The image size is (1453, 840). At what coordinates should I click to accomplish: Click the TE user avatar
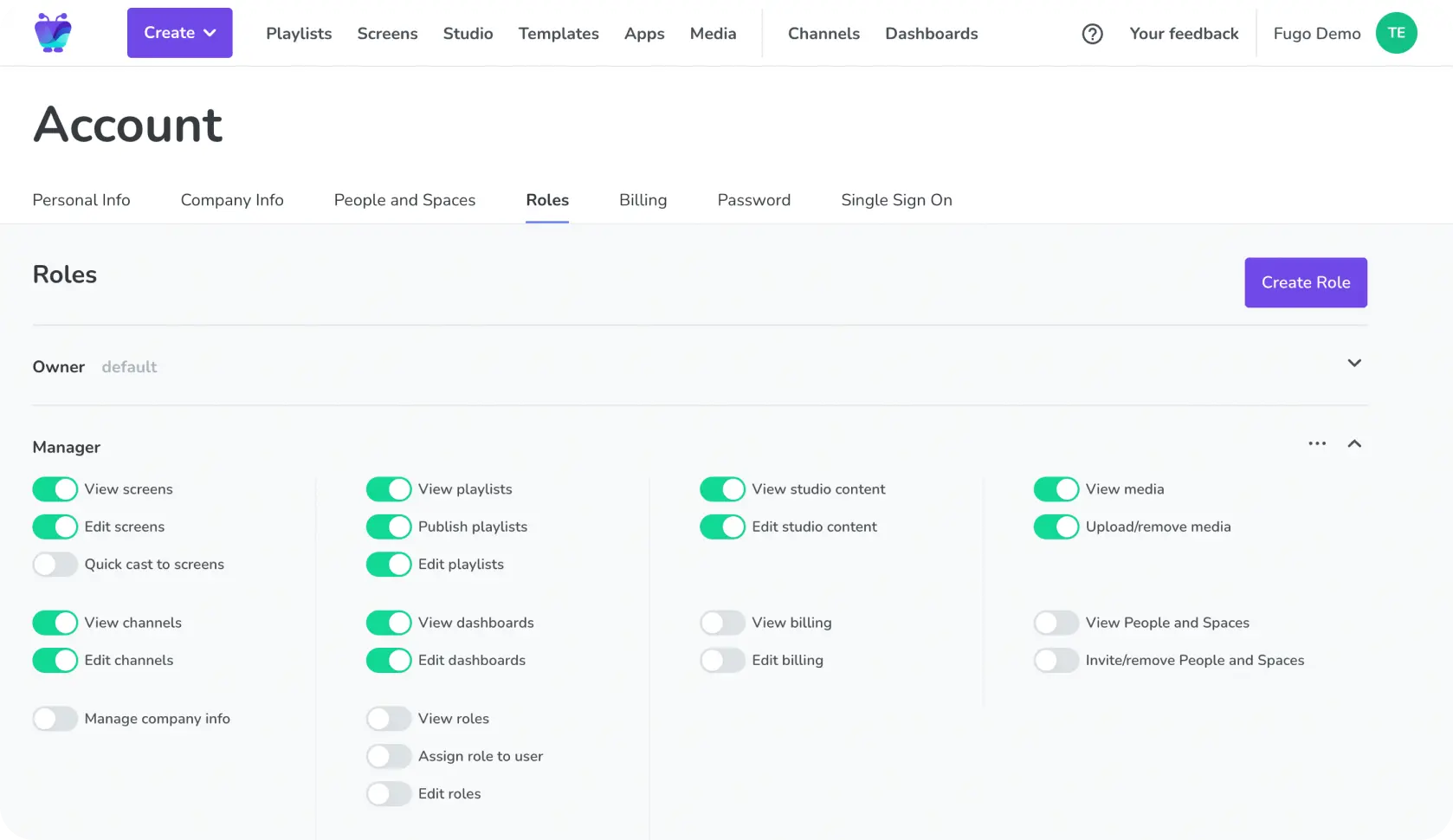1396,33
